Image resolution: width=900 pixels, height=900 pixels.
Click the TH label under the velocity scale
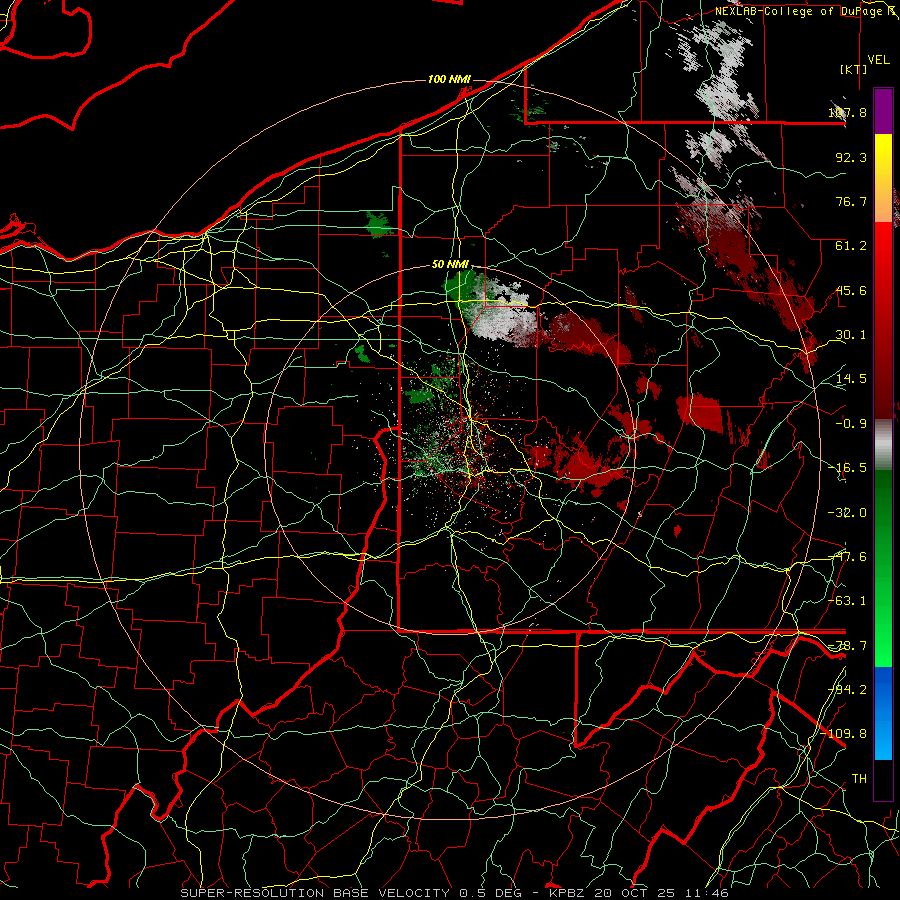point(859,779)
